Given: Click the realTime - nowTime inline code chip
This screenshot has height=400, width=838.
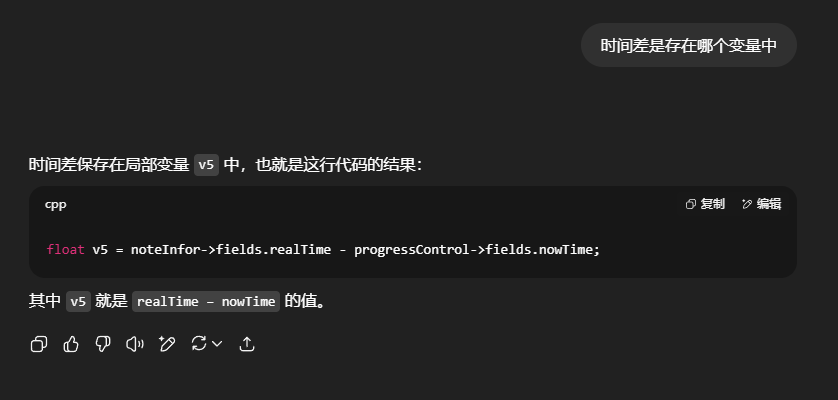Looking at the screenshot, I should 206,302.
